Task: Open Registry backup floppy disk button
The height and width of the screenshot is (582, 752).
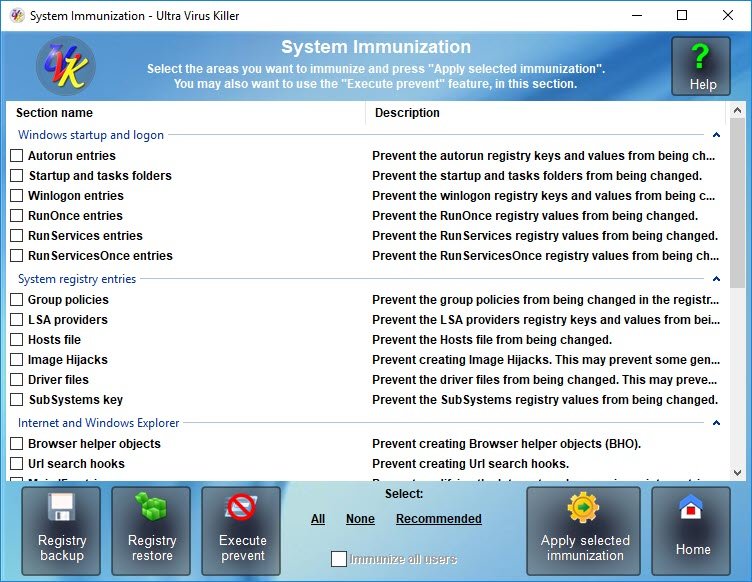Action: tap(61, 531)
